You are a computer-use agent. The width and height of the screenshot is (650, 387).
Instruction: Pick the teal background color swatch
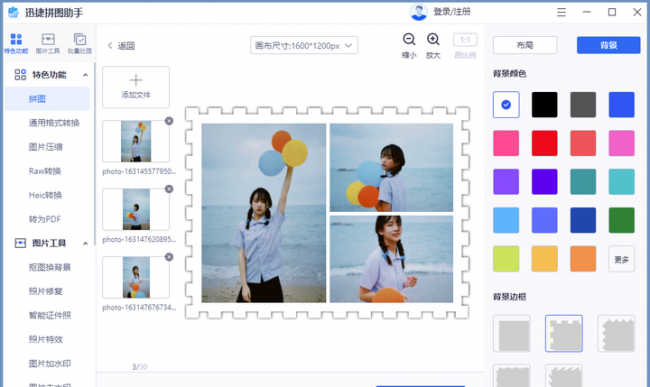coord(583,181)
